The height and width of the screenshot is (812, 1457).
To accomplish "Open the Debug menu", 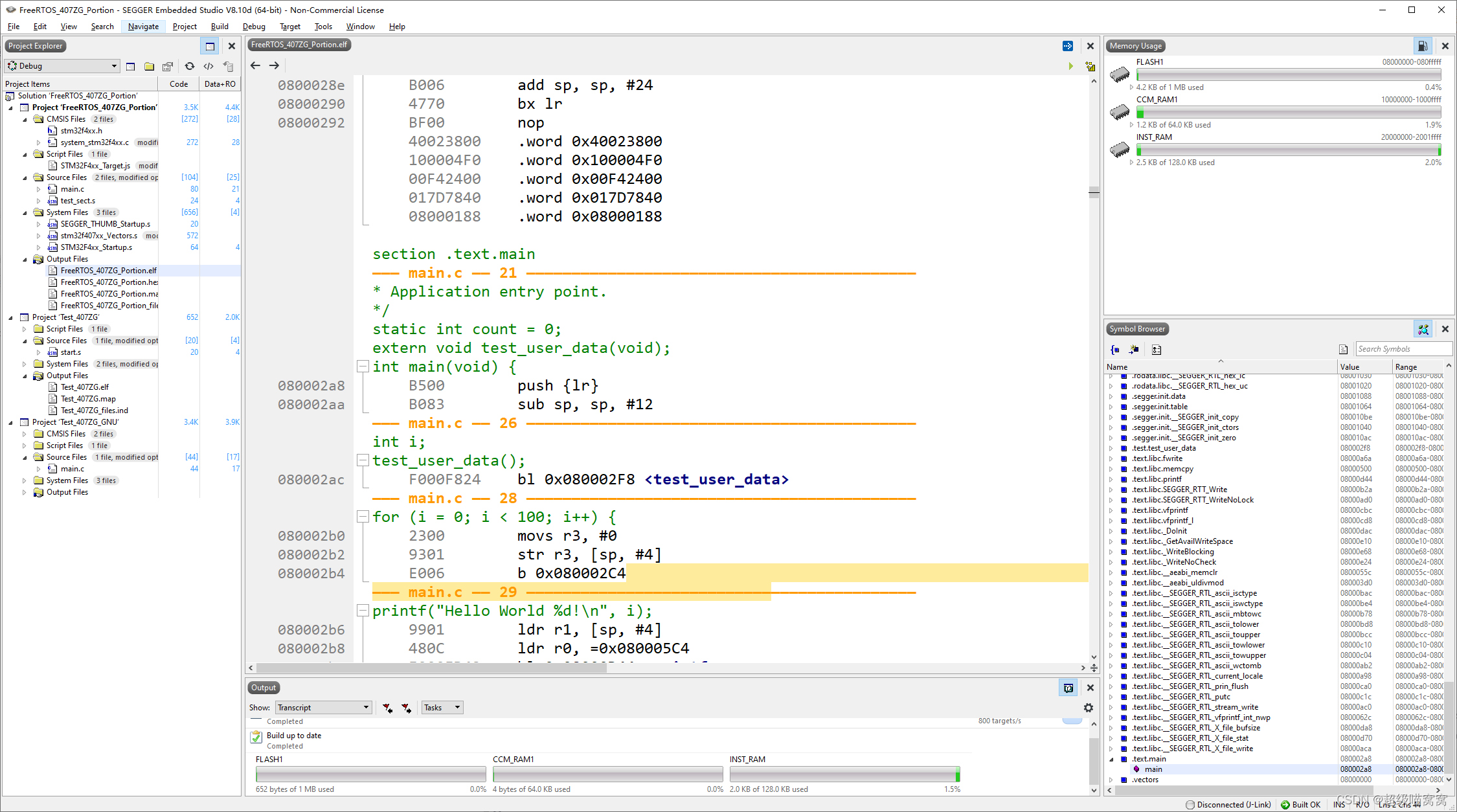I will pyautogui.click(x=254, y=27).
